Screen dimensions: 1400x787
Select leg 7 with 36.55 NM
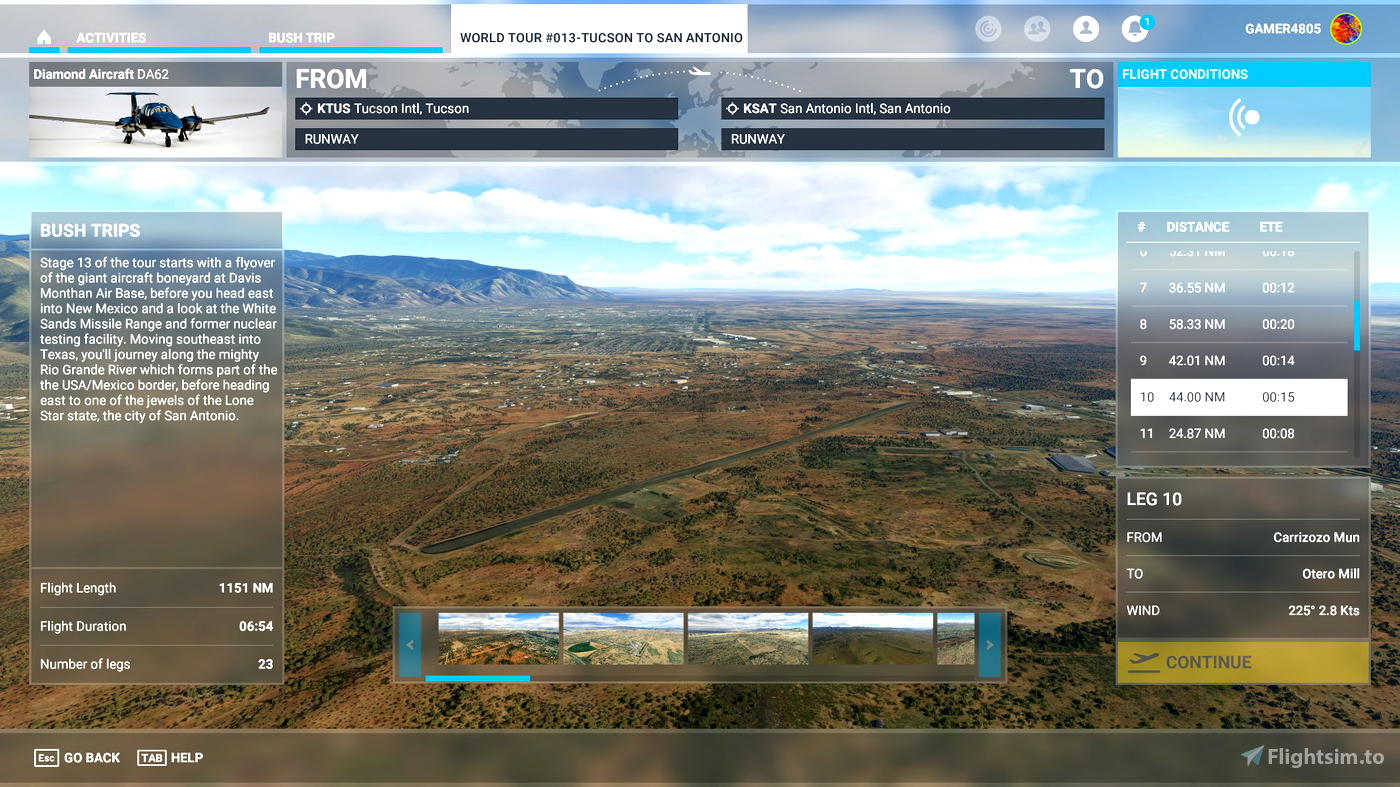click(x=1239, y=288)
